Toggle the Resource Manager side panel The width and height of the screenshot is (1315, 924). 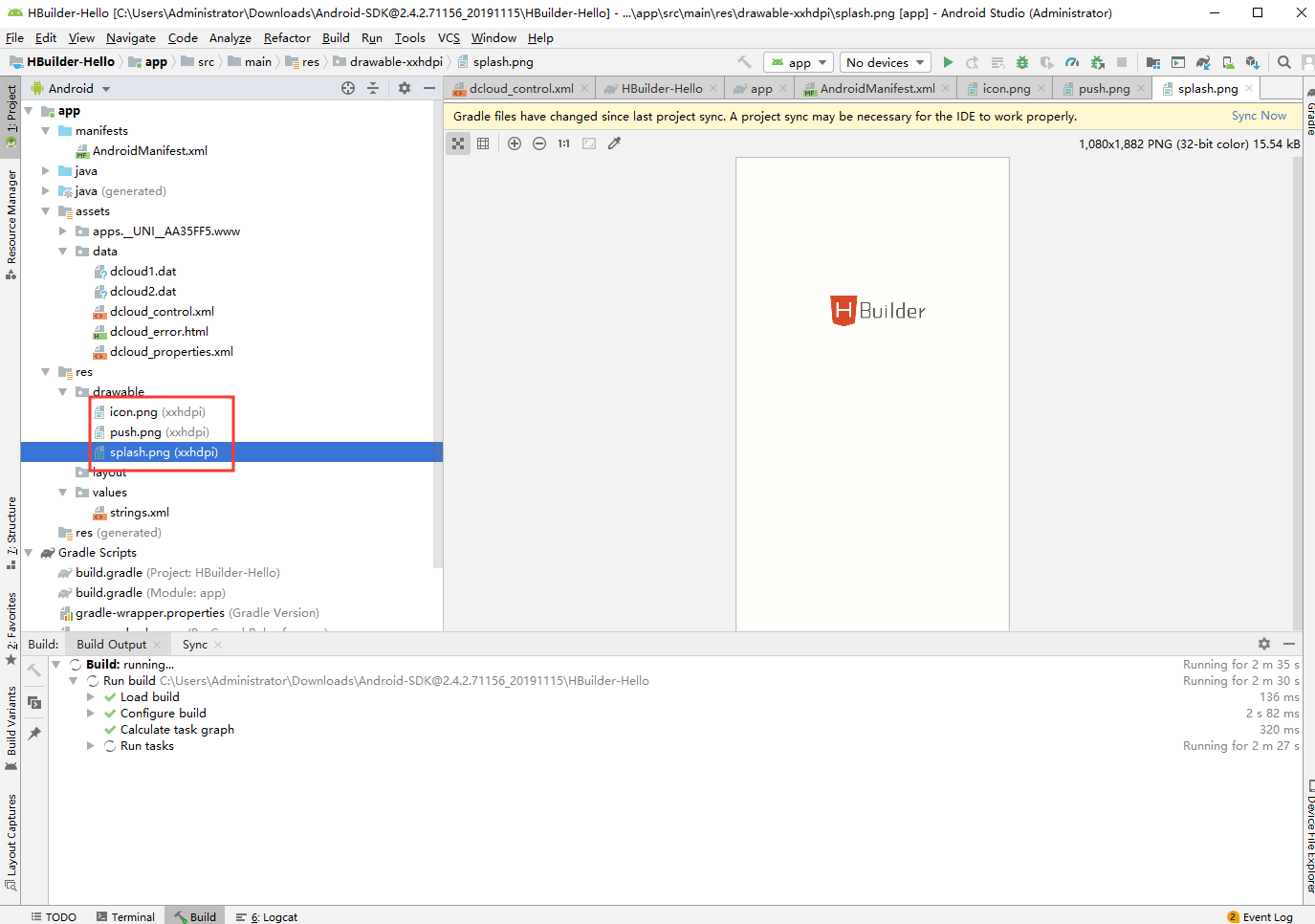(11, 224)
